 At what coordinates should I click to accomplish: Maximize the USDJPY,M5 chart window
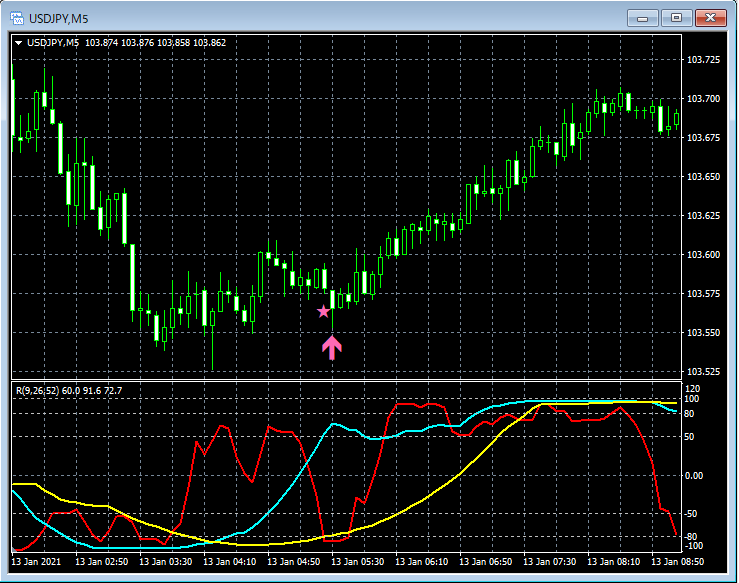pos(676,17)
